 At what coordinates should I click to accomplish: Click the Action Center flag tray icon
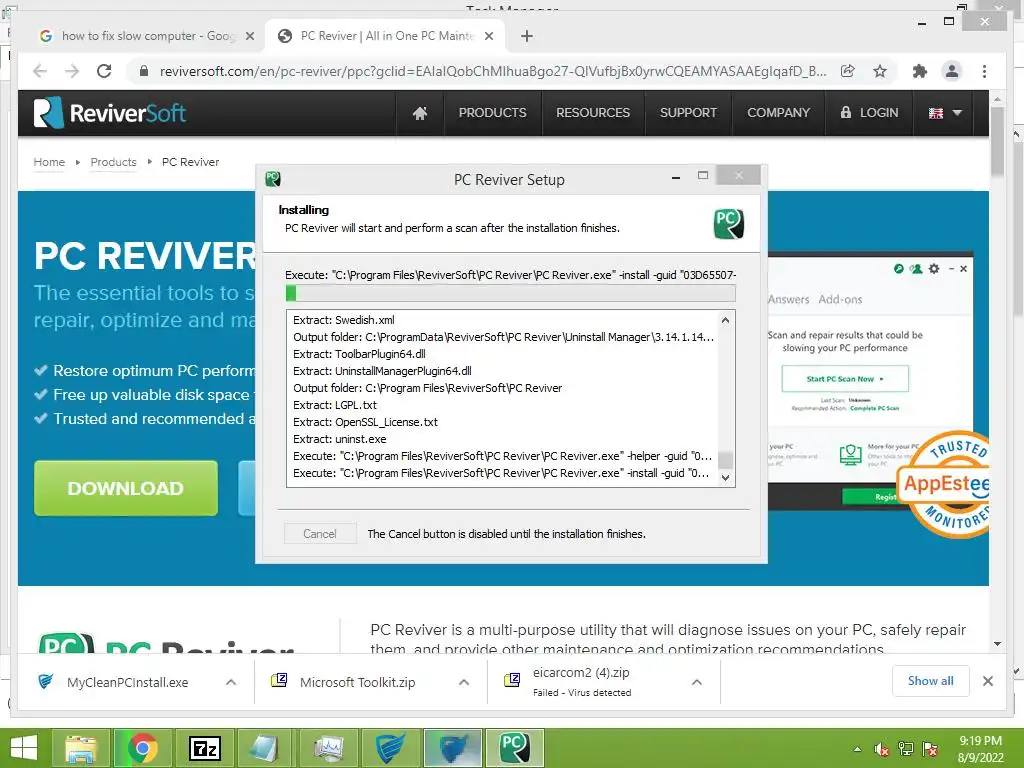click(x=930, y=749)
